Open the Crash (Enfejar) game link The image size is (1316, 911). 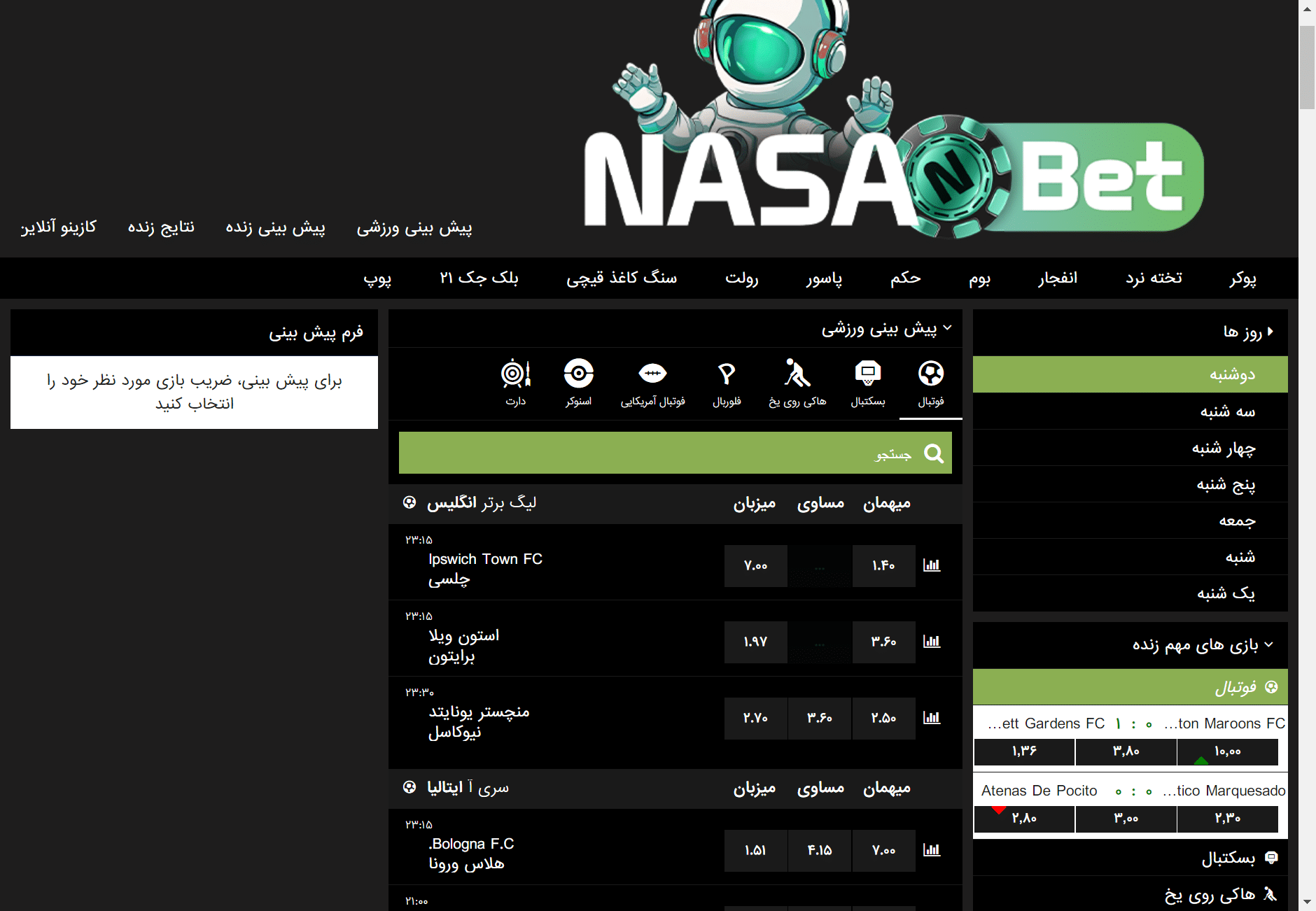click(x=1057, y=278)
